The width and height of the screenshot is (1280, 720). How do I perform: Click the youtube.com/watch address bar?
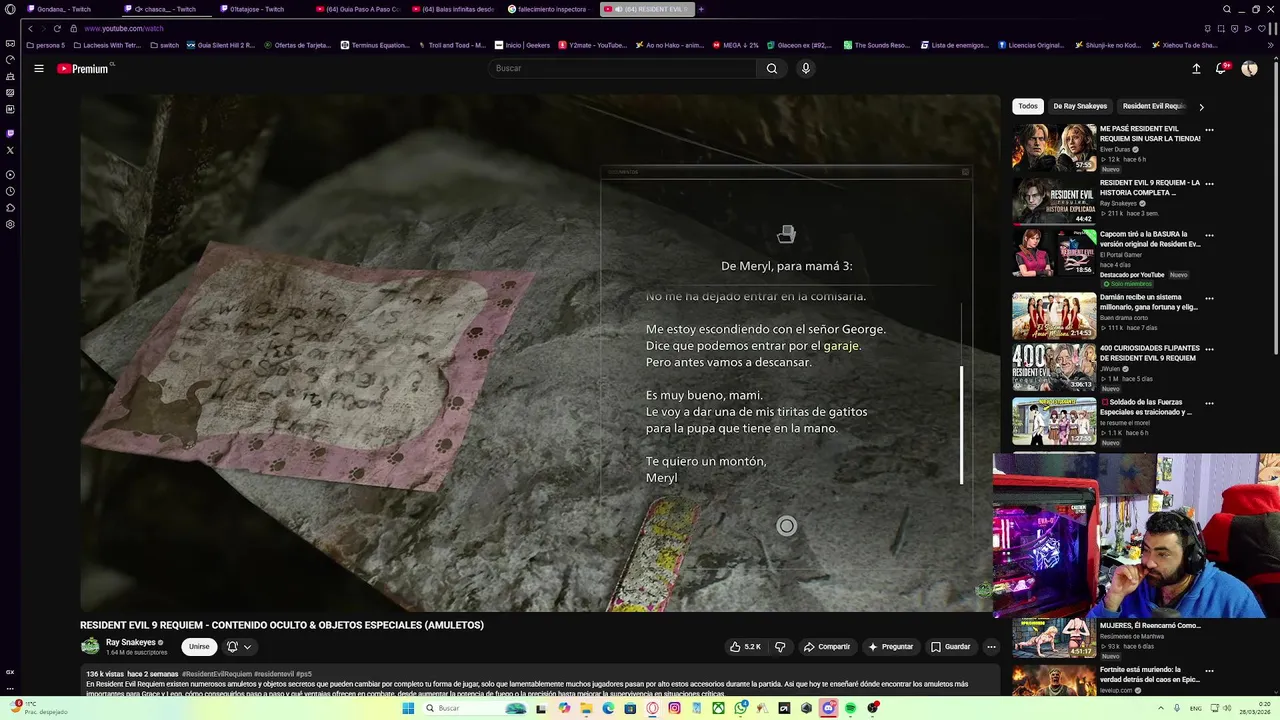[124, 28]
